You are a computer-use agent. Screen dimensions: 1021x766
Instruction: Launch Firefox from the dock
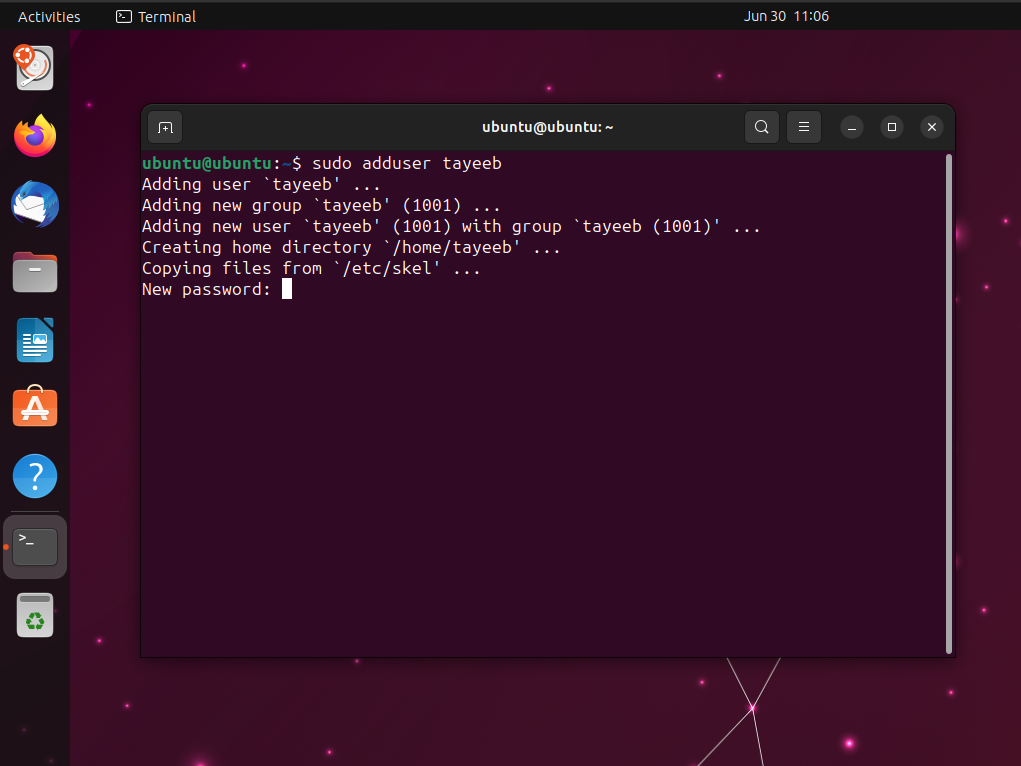click(x=34, y=136)
